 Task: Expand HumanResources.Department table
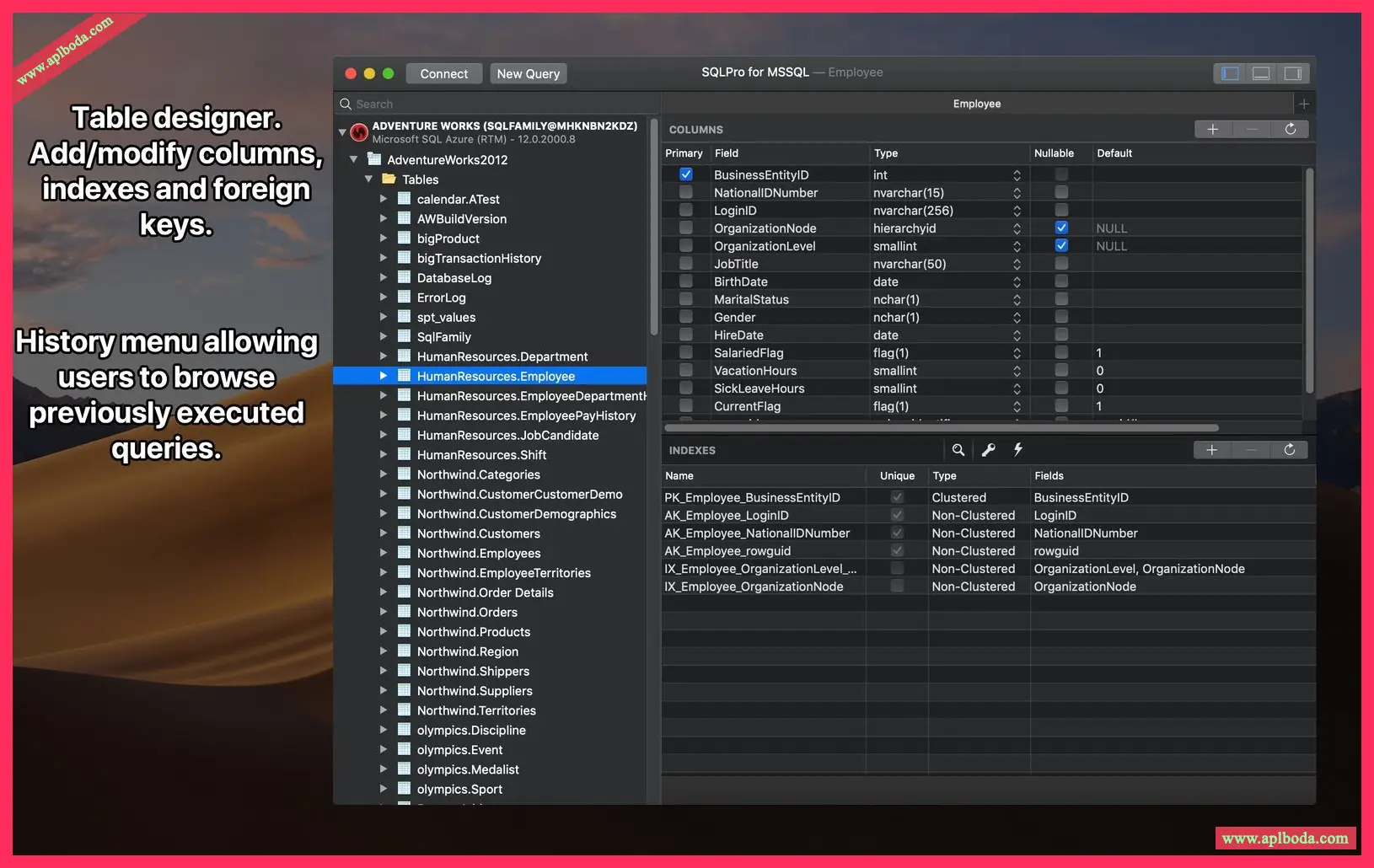pyautogui.click(x=384, y=356)
